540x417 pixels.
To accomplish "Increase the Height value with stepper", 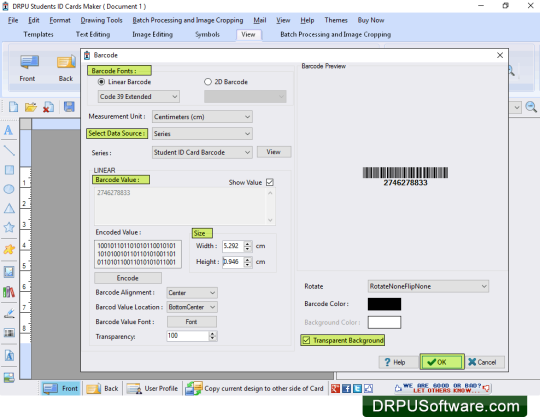I will click(x=248, y=259).
